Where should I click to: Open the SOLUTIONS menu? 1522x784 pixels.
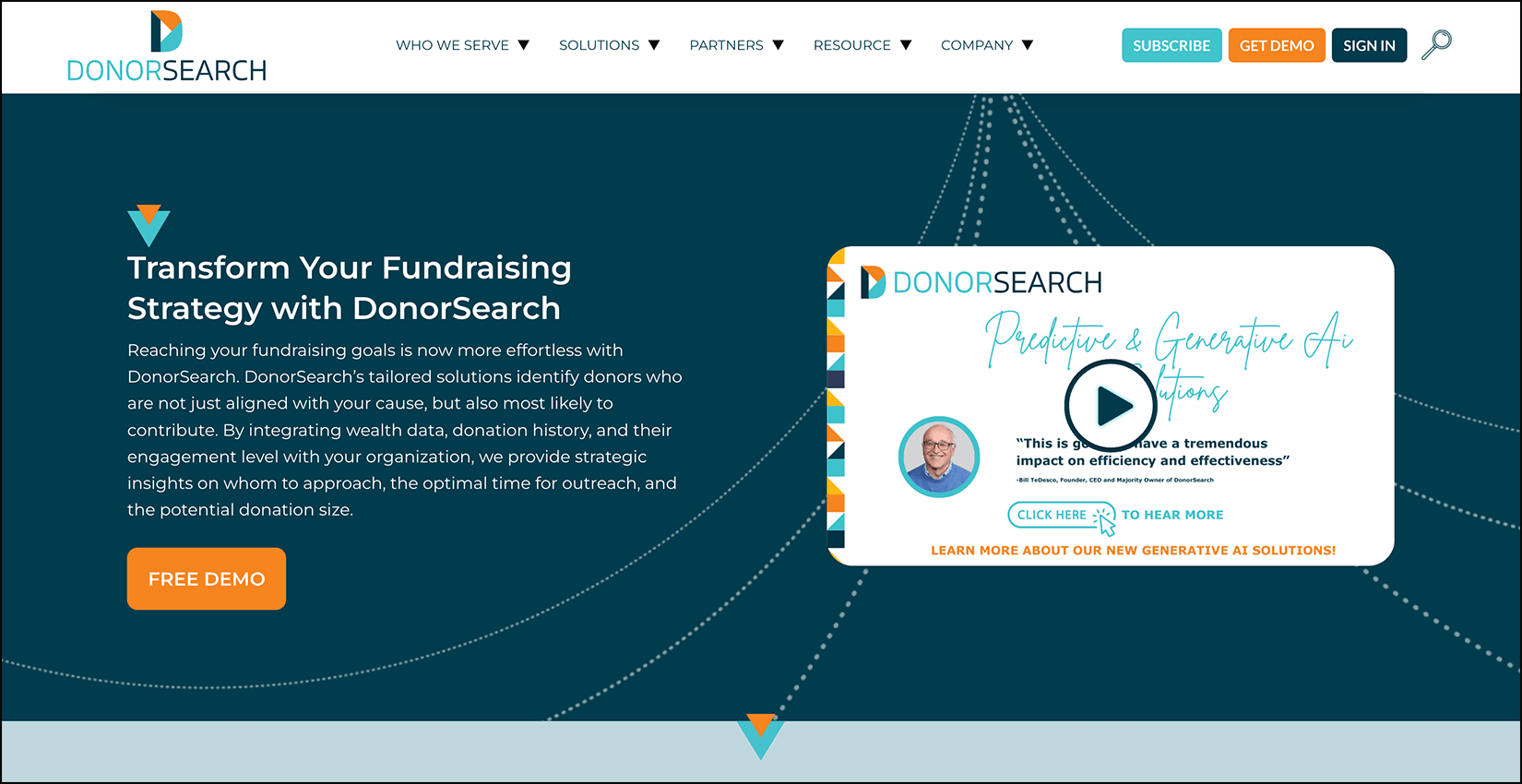(x=599, y=45)
